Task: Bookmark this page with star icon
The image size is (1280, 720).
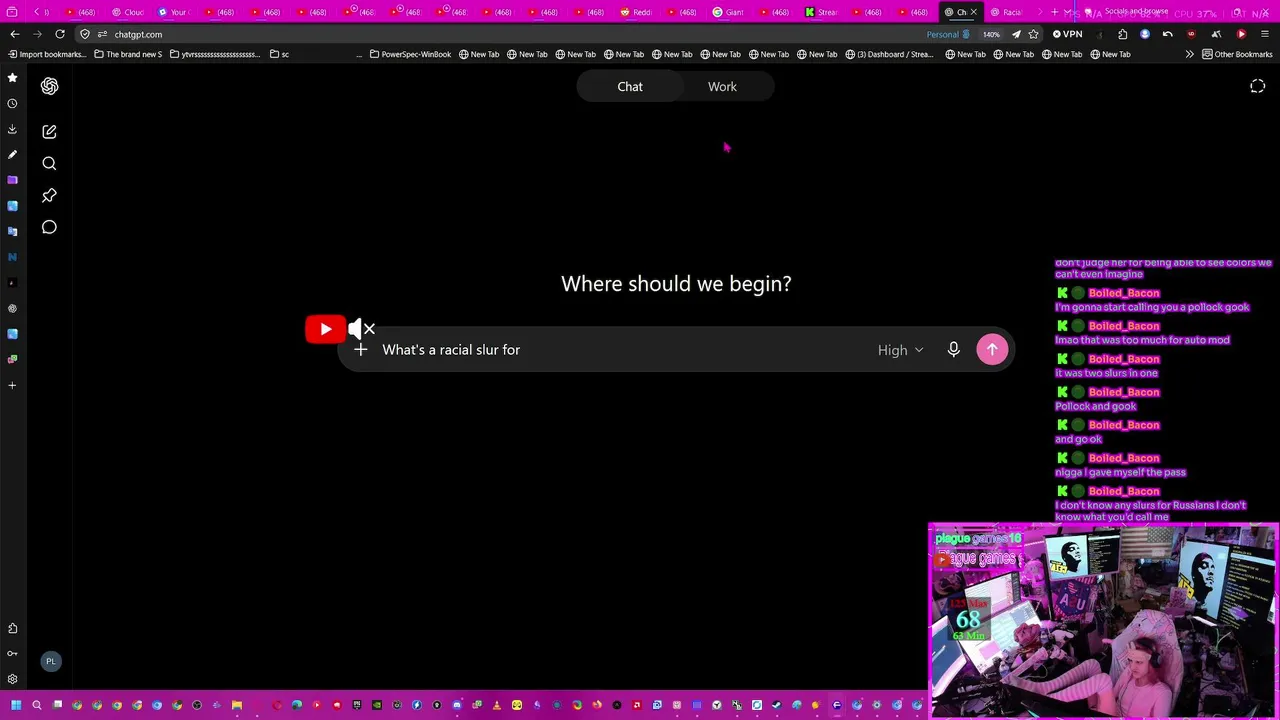Action: [1033, 34]
